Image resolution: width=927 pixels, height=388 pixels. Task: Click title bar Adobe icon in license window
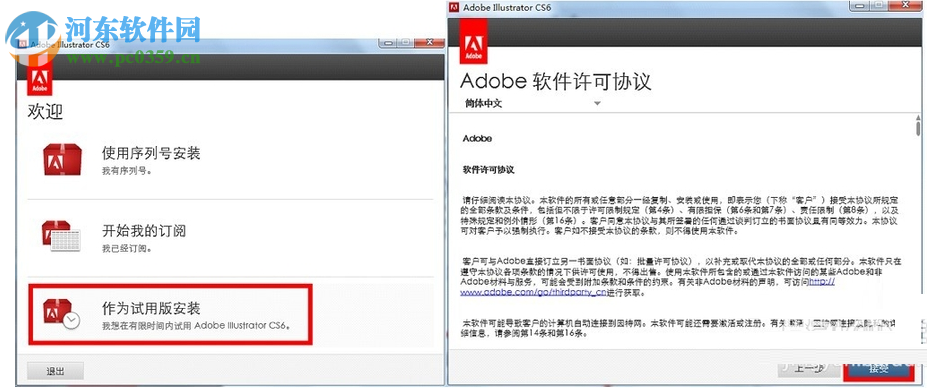tap(454, 8)
